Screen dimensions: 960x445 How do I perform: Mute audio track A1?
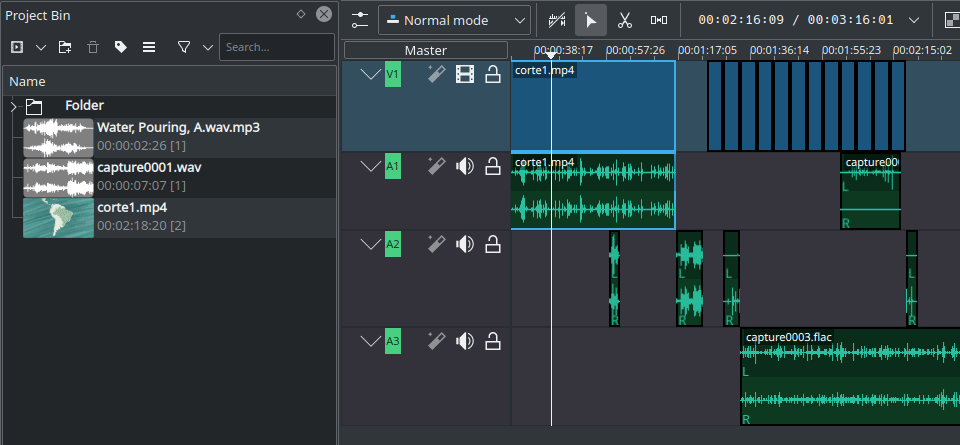tap(464, 166)
